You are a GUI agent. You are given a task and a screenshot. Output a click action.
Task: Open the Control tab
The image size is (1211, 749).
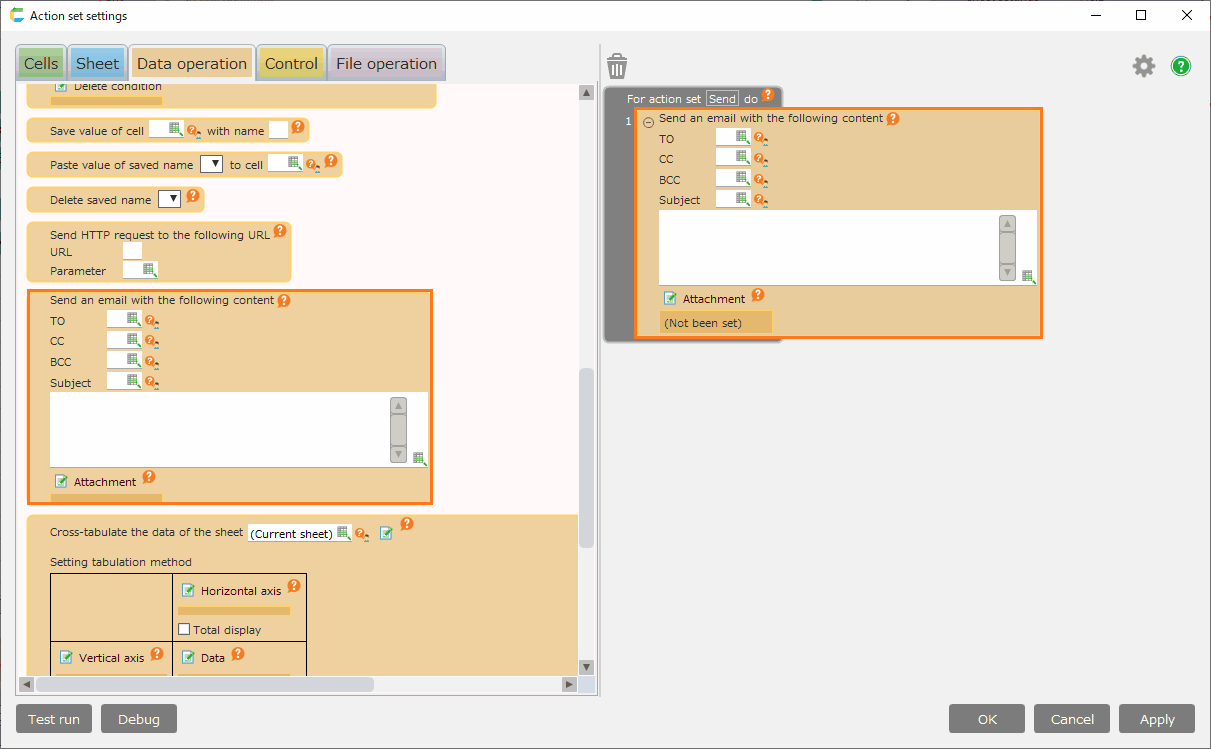(291, 64)
